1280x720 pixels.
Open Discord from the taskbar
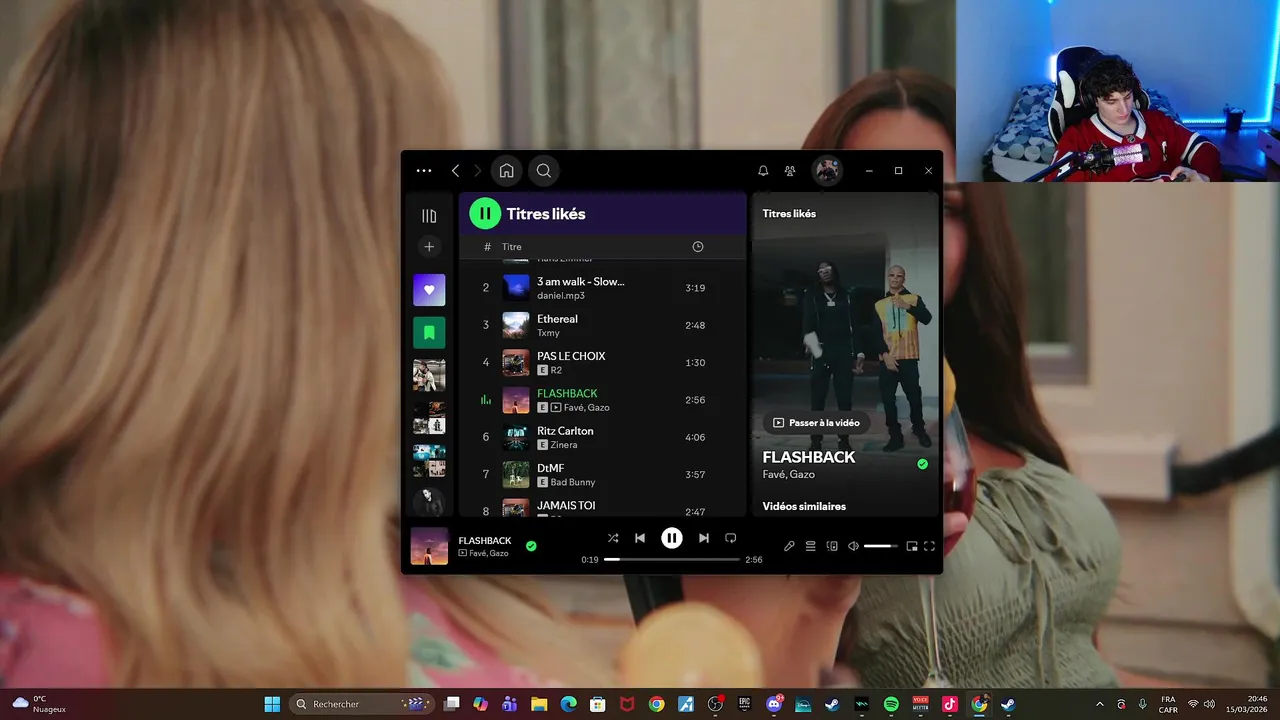(774, 704)
